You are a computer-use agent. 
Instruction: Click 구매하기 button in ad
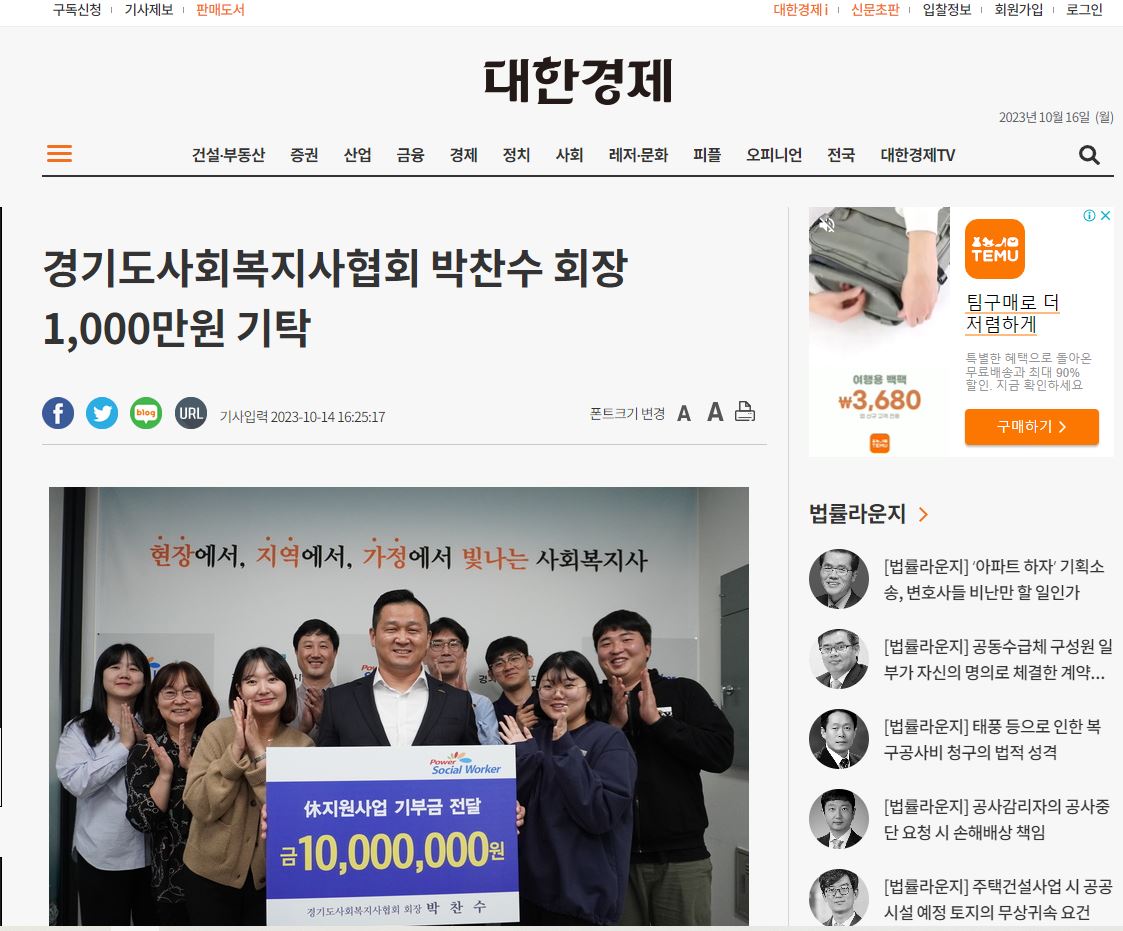[1031, 427]
